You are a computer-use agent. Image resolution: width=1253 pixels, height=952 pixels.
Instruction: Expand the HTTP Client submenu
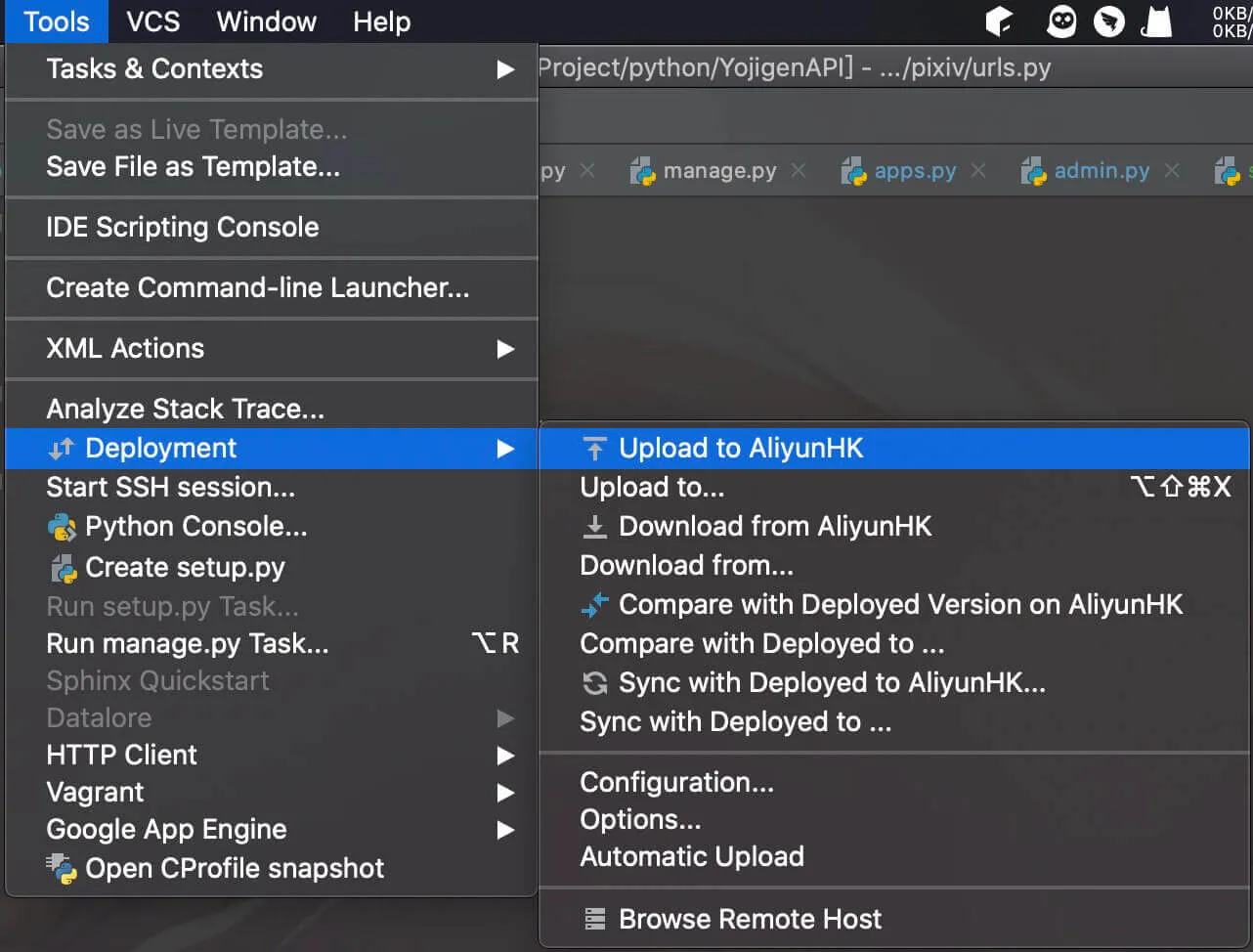pos(504,756)
